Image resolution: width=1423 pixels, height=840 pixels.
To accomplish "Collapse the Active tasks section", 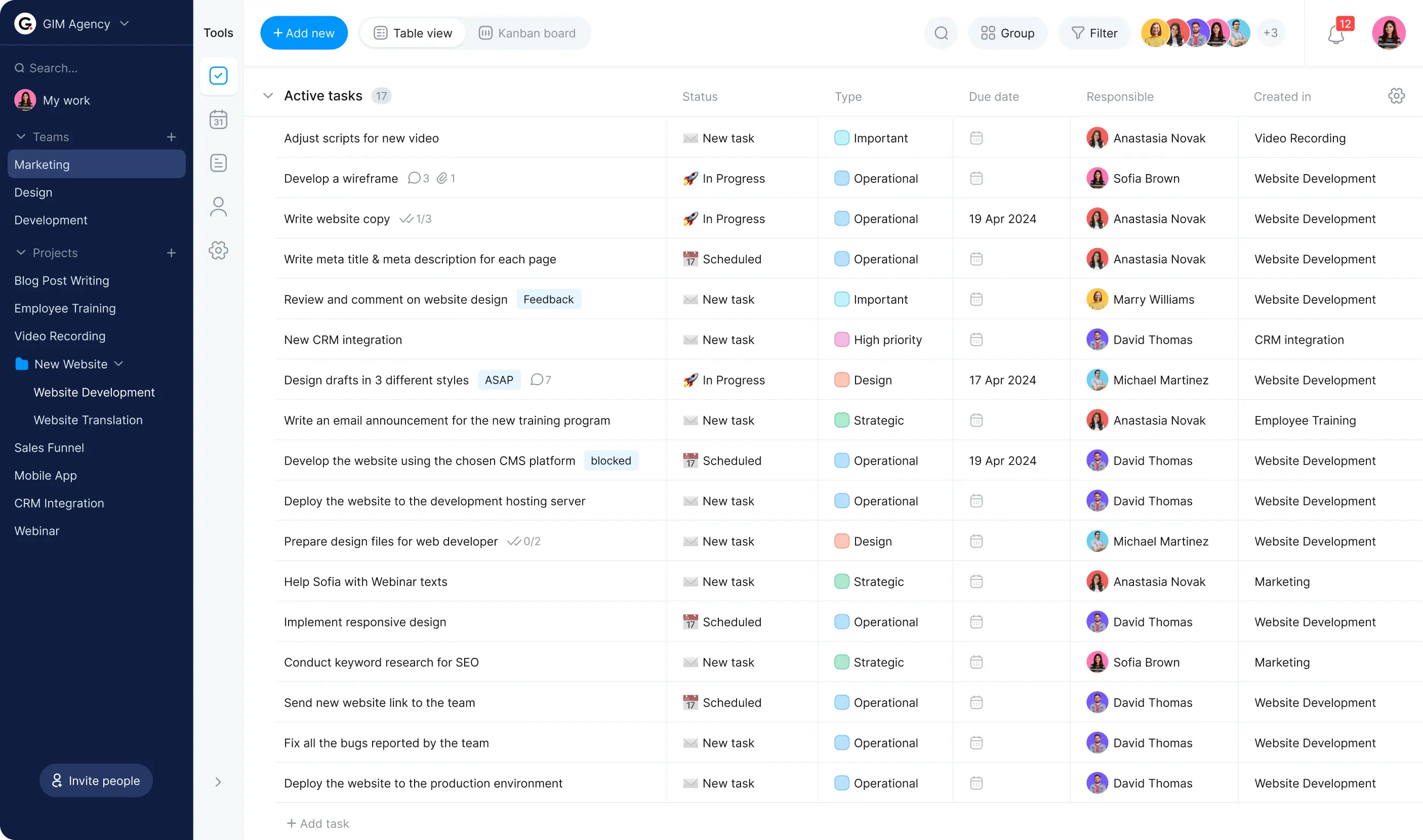I will (x=267, y=95).
